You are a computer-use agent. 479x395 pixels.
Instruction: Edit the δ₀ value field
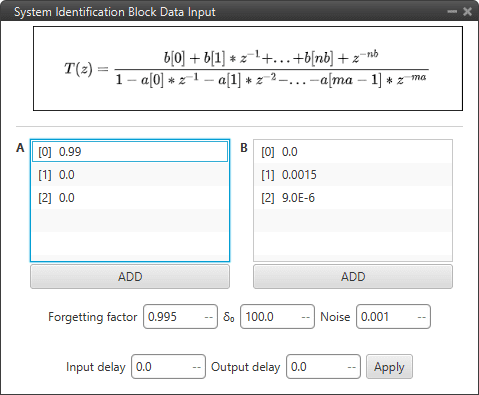point(277,316)
